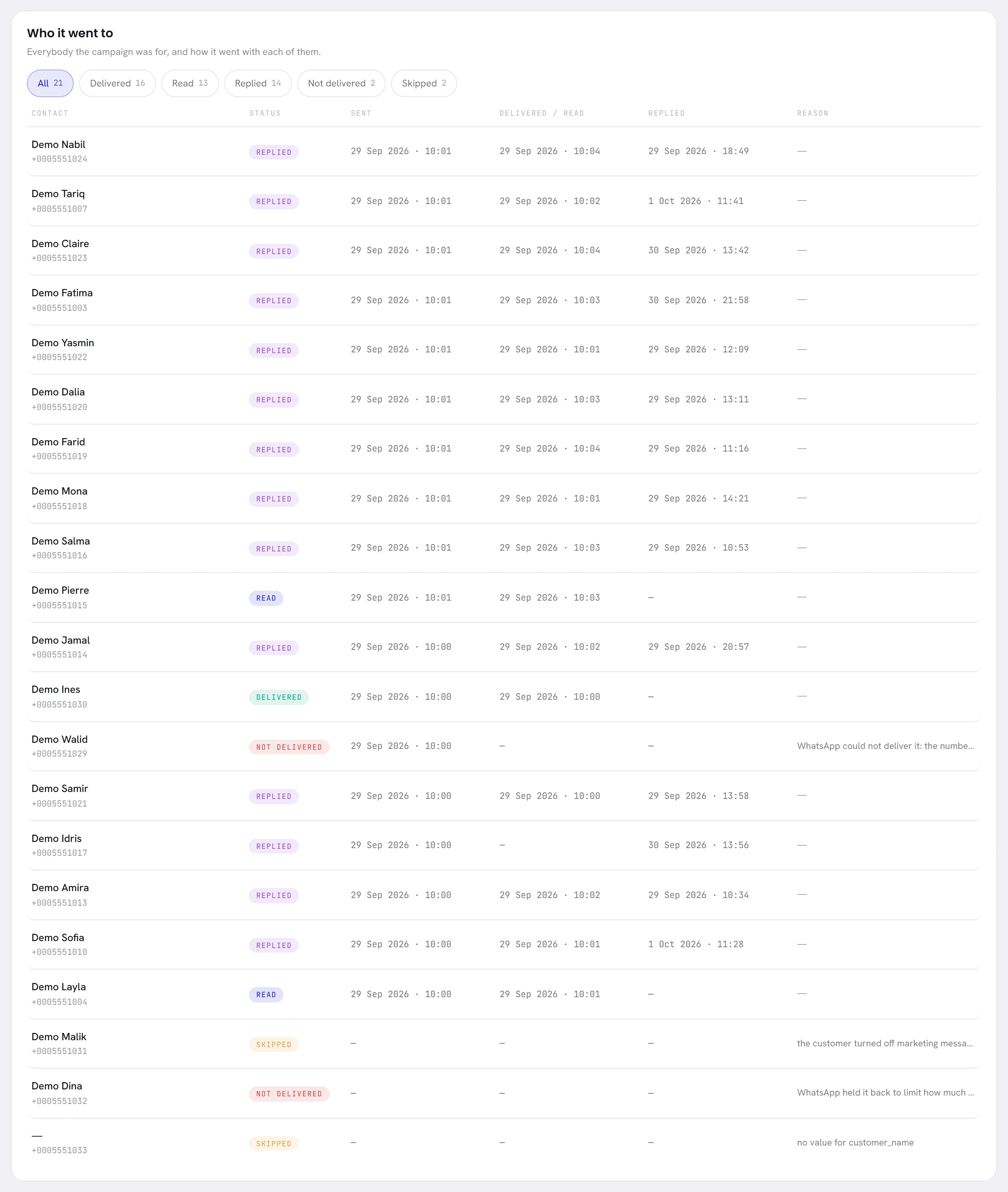Click SKIPPED badge for Demo Malik
Image resolution: width=1008 pixels, height=1192 pixels.
pos(274,1044)
